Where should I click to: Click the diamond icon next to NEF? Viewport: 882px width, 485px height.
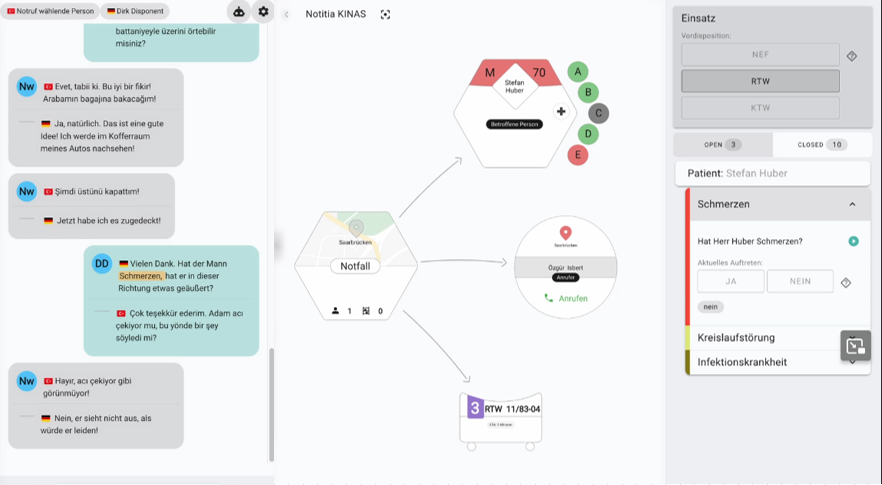coord(852,56)
